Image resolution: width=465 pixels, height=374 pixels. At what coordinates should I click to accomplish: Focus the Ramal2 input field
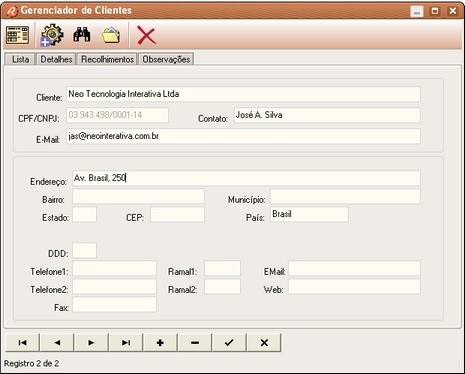coord(222,286)
